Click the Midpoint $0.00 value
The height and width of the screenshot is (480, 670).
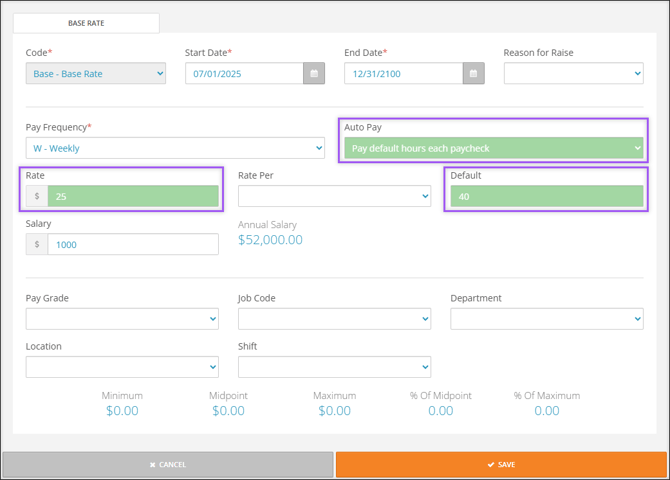pyautogui.click(x=228, y=411)
